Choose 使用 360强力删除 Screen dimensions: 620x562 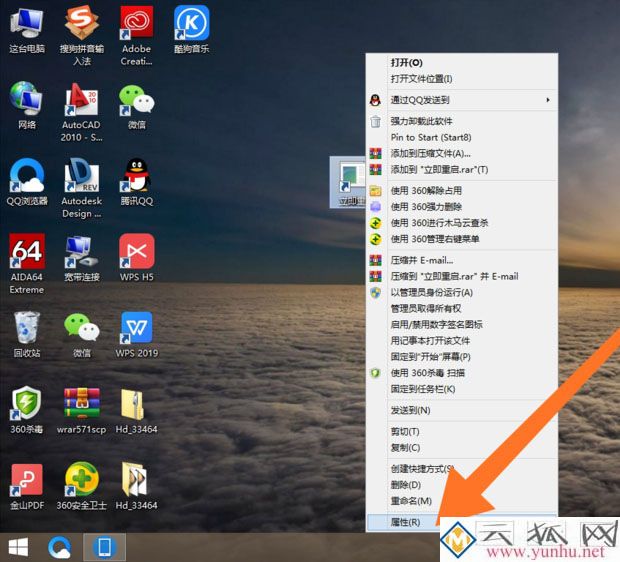462,207
